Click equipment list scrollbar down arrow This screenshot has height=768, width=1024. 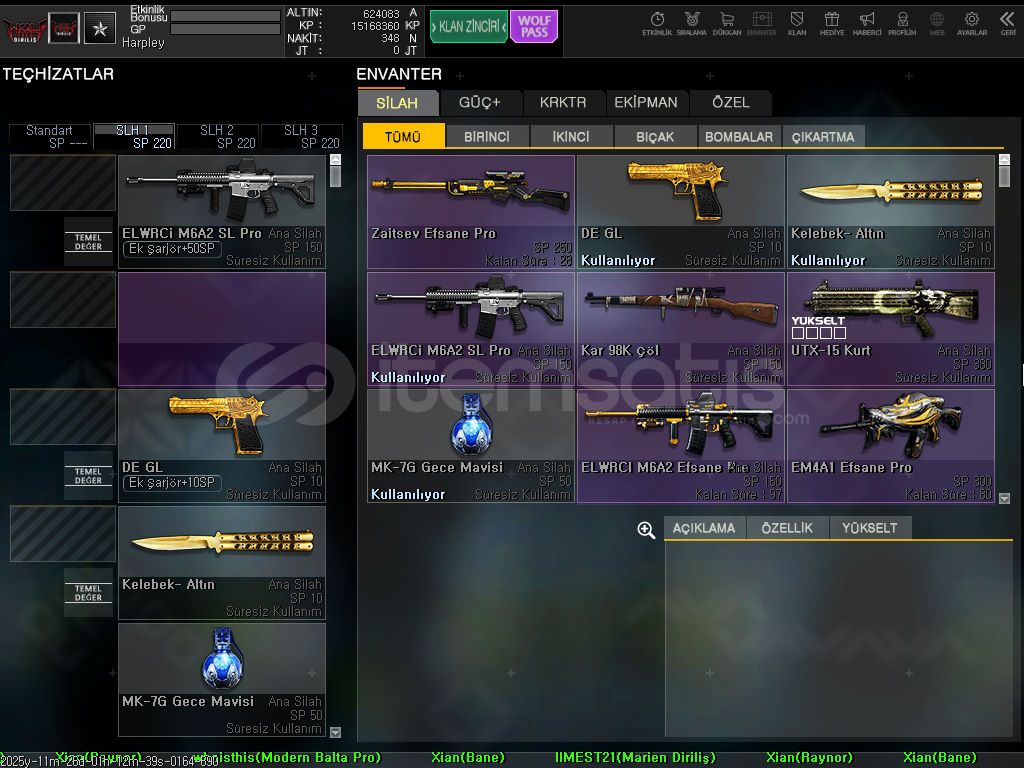click(336, 732)
